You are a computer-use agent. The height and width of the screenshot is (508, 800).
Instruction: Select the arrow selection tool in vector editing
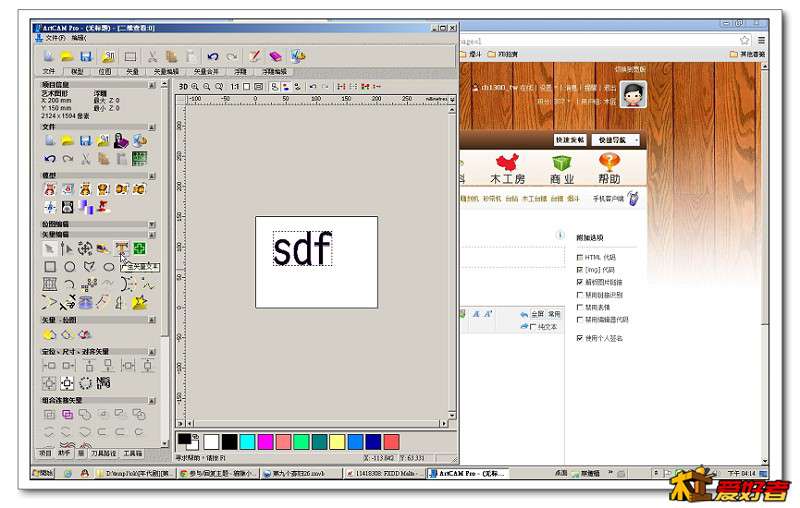[x=49, y=249]
